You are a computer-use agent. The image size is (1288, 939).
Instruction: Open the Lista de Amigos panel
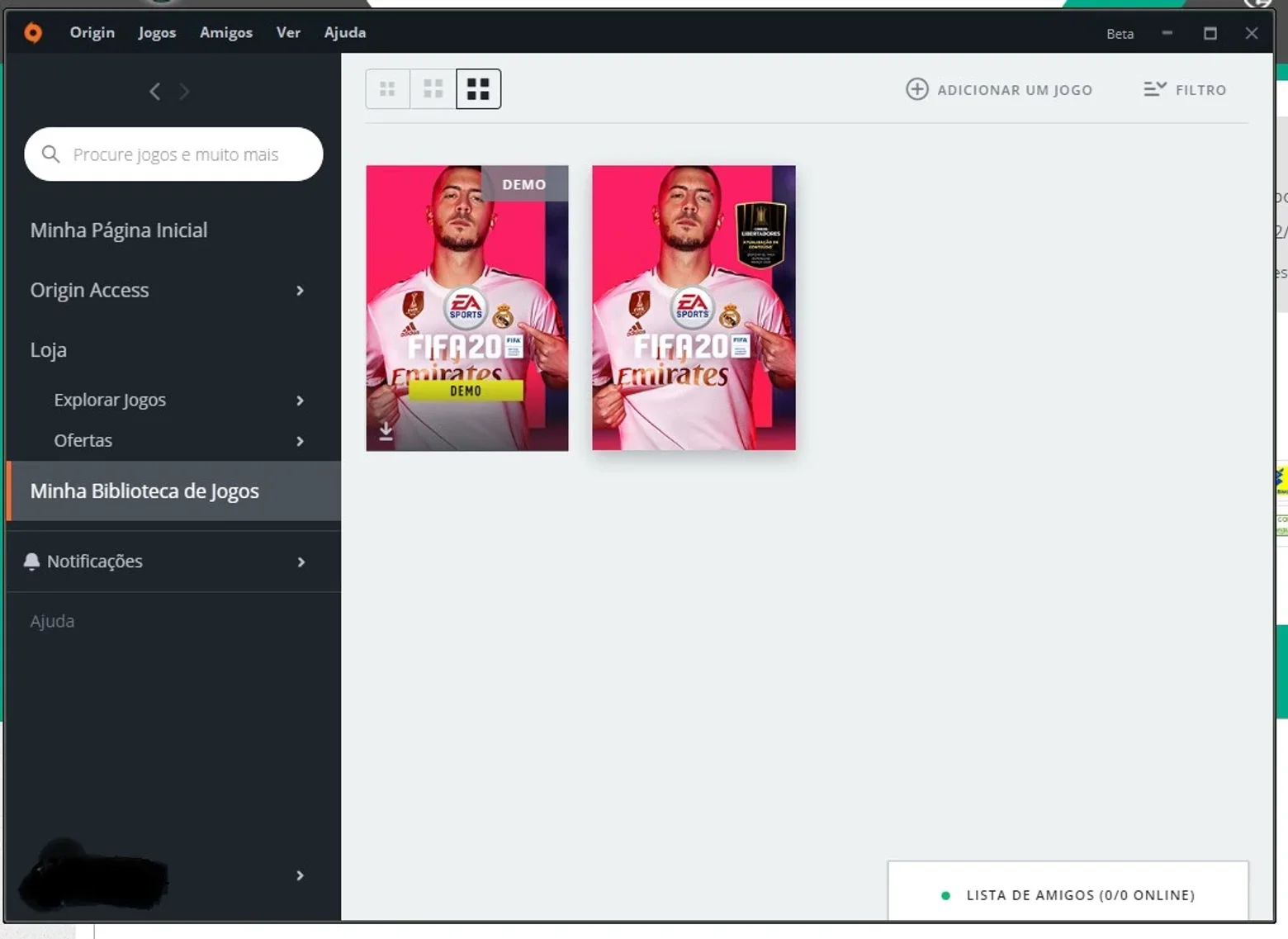1068,891
